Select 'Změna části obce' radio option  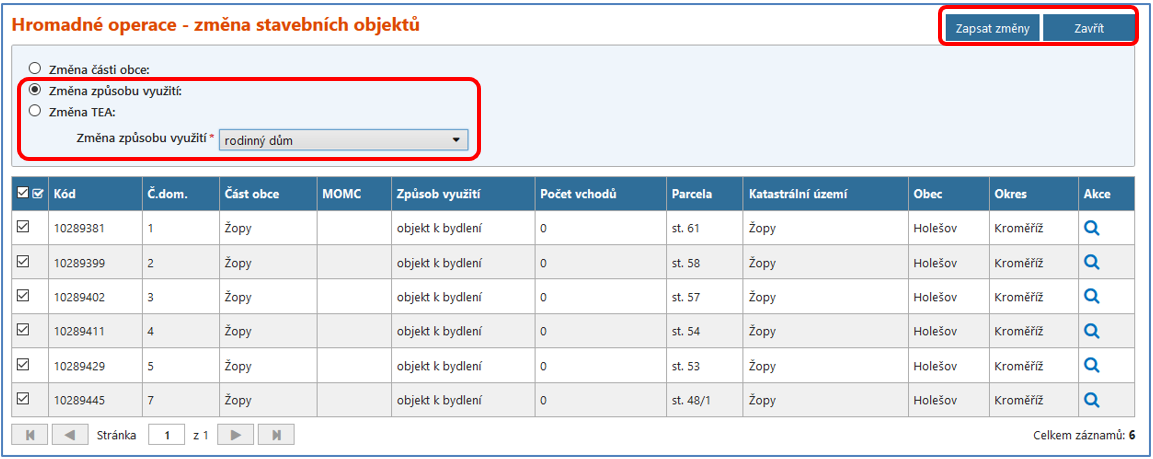pos(35,69)
